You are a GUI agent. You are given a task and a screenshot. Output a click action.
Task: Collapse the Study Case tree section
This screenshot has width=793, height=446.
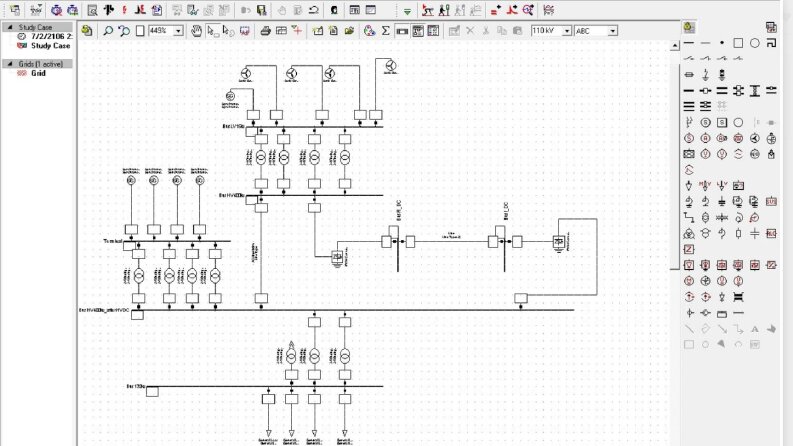(x=10, y=27)
